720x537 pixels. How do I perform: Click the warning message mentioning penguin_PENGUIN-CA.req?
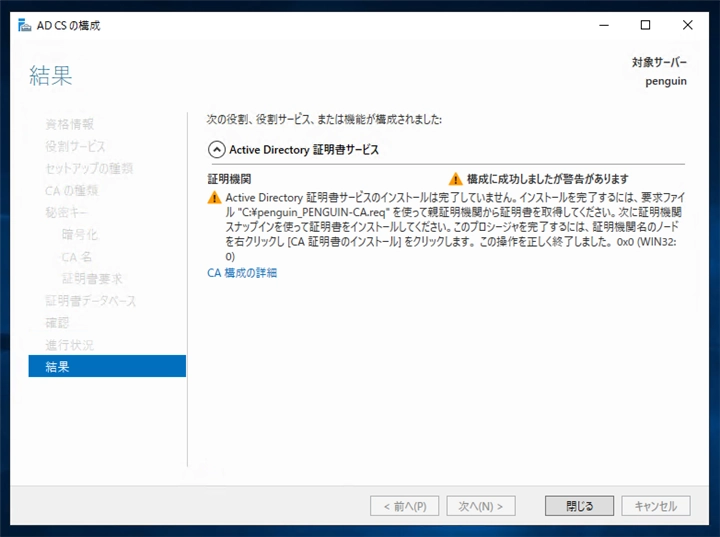click(455, 226)
